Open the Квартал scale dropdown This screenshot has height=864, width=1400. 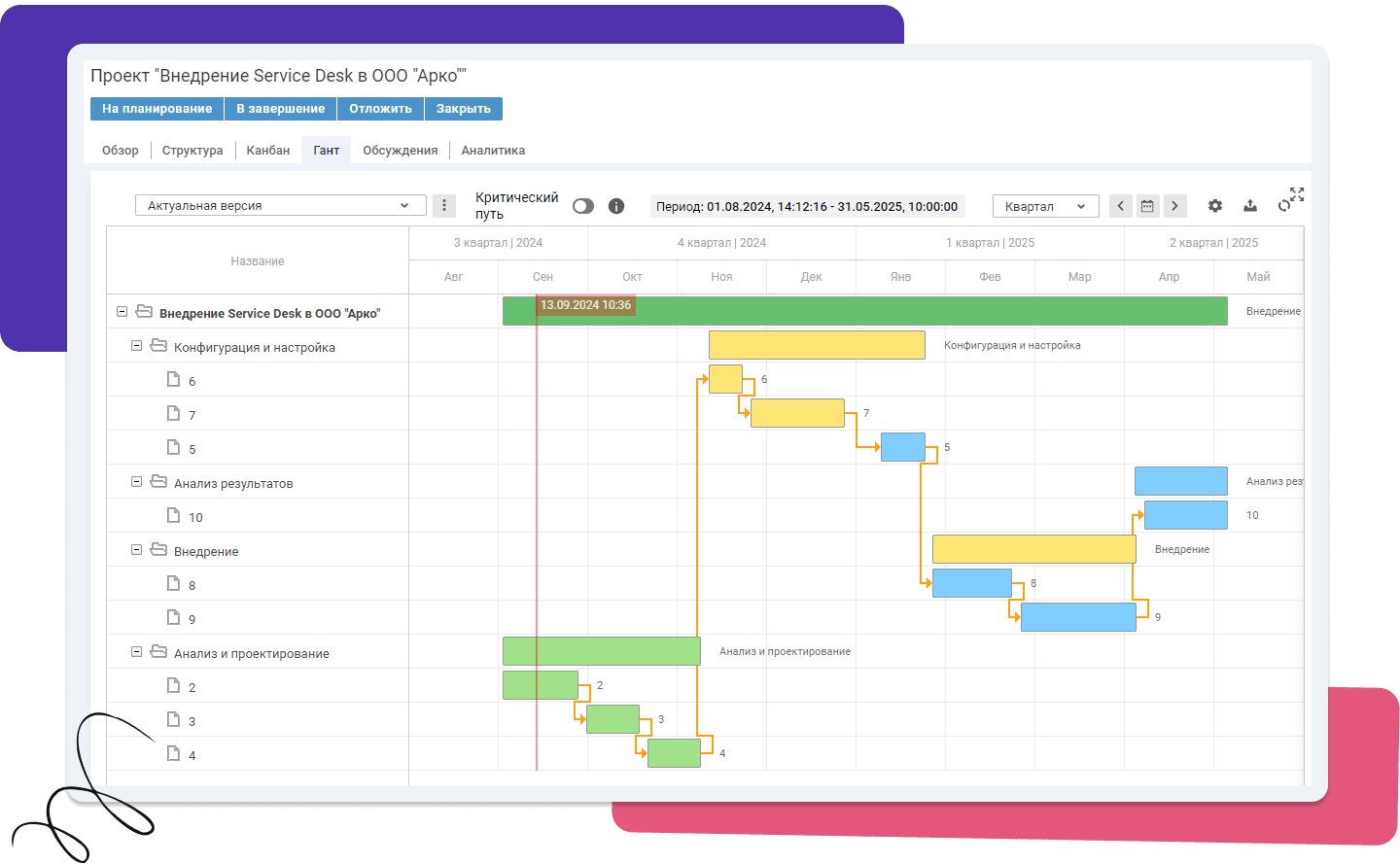pos(1045,206)
